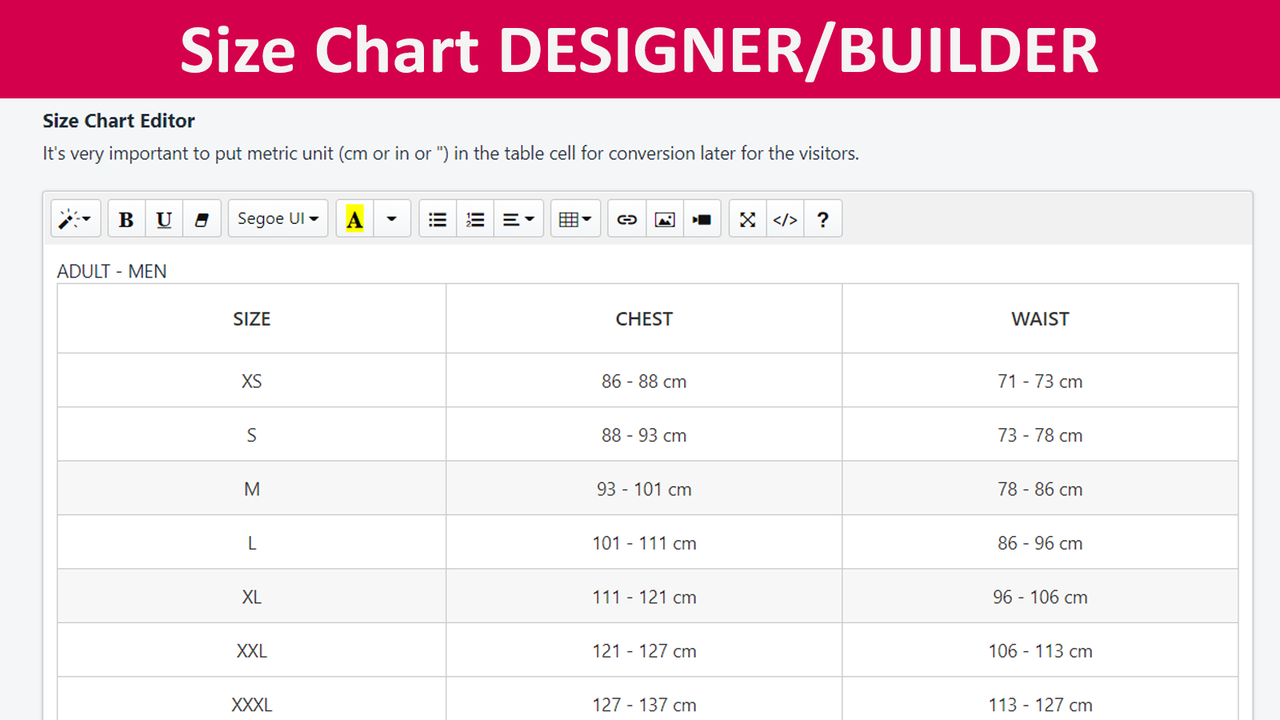
Task: Open the paragraph alignment dropdown
Action: [519, 218]
